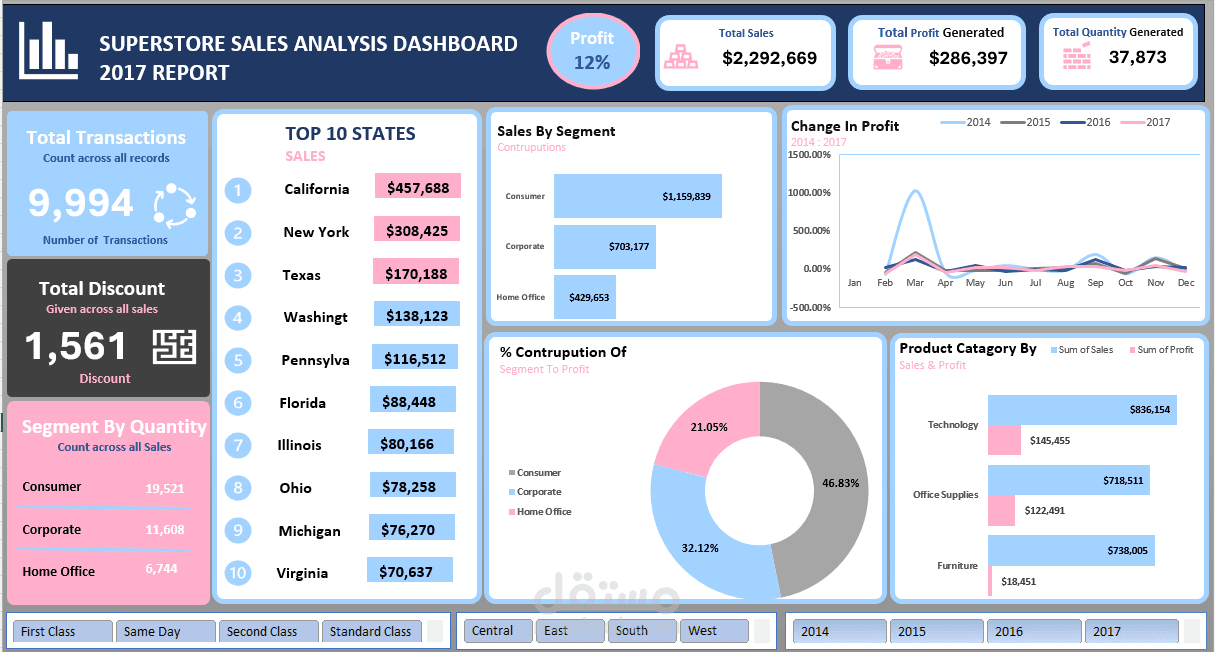Enable the West region filter
Image resolution: width=1215 pixels, height=652 pixels.
713,631
